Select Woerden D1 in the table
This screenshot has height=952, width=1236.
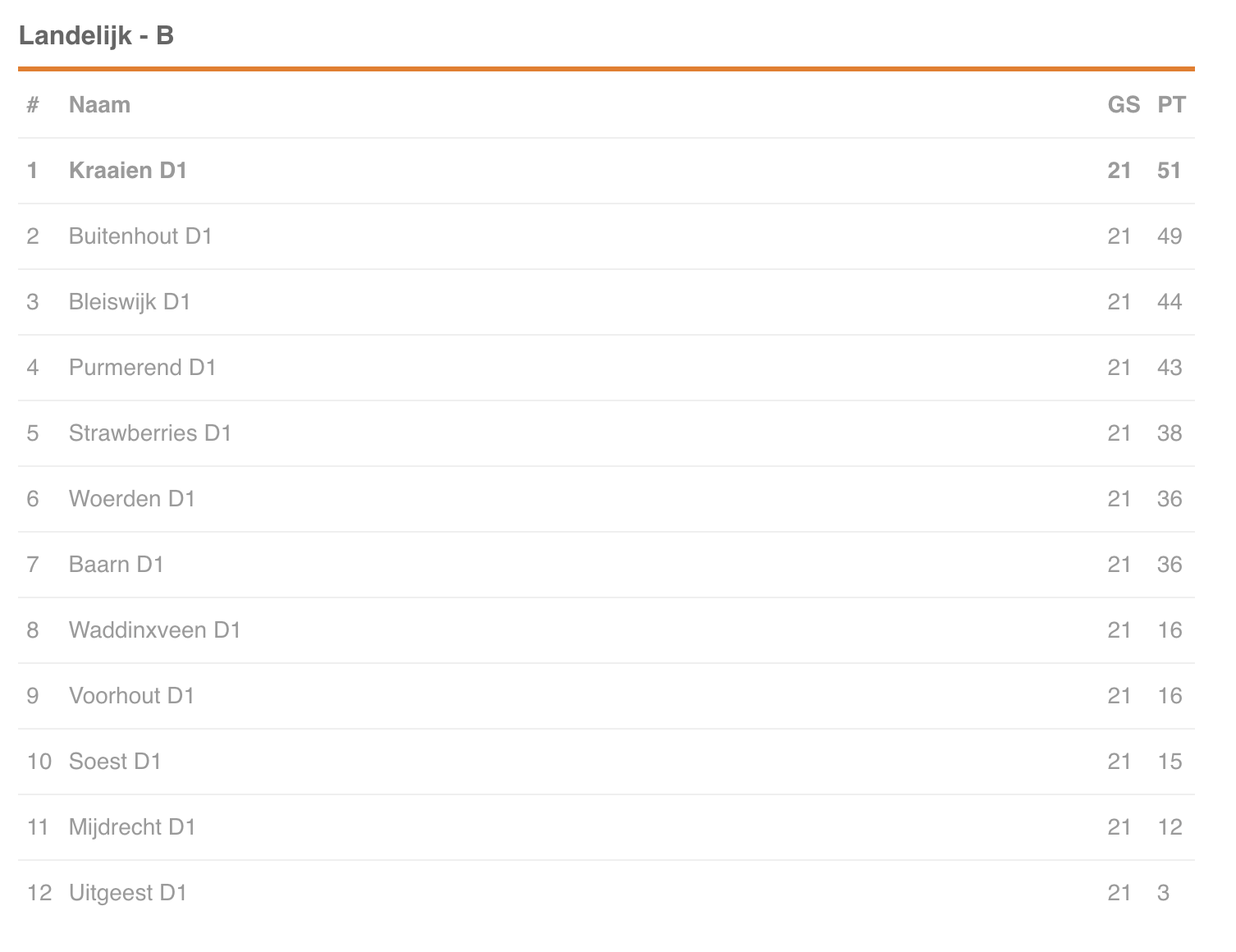(x=132, y=499)
